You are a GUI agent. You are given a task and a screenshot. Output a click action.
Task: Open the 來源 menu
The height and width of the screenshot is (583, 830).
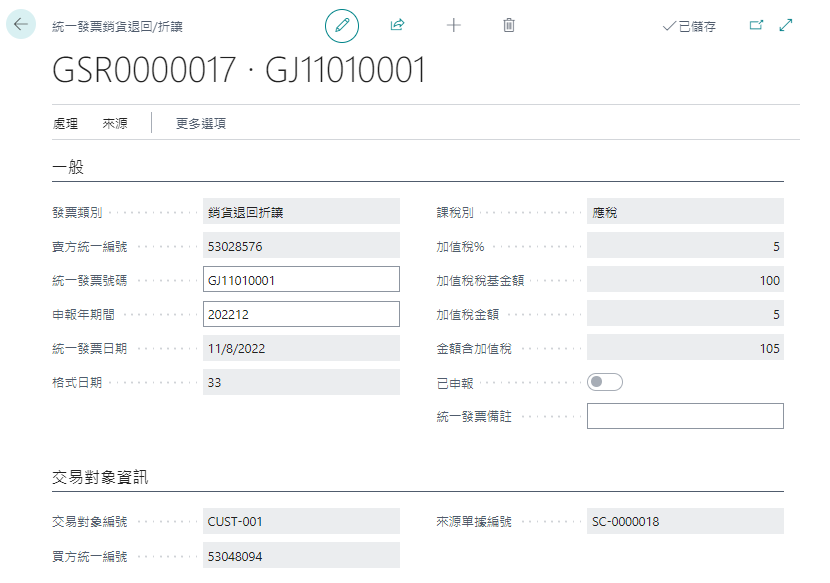[115, 124]
